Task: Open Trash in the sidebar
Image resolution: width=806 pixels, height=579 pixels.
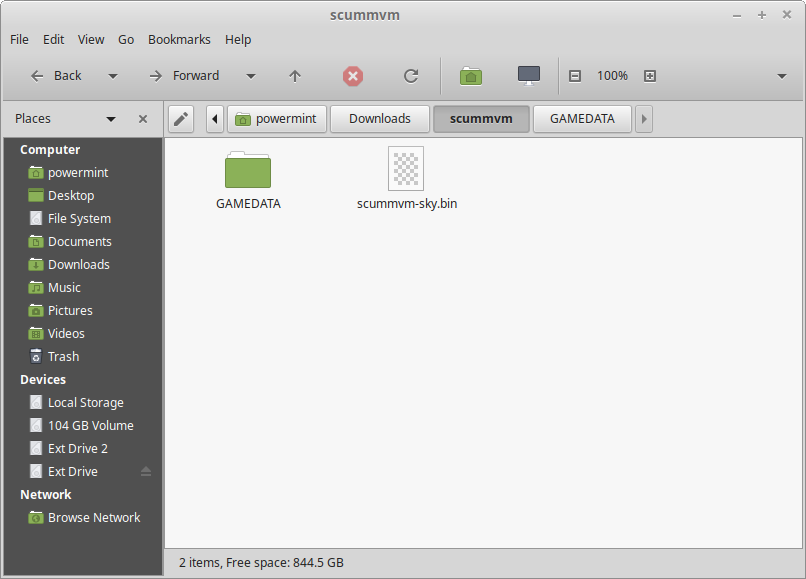Action: 83,356
